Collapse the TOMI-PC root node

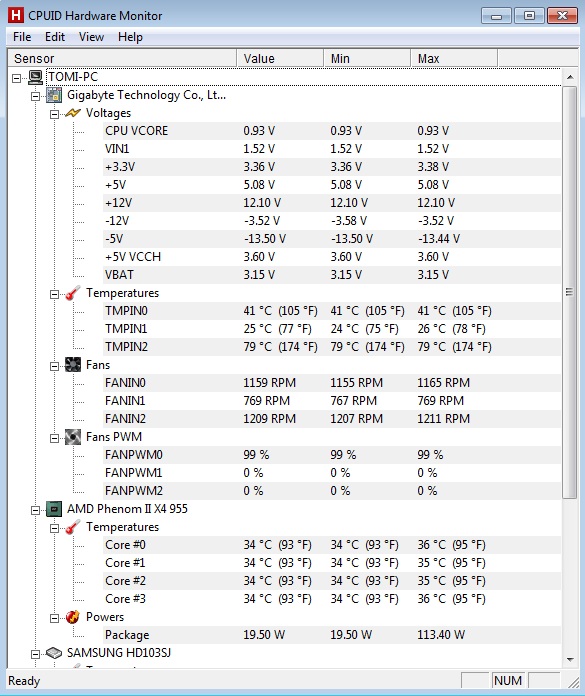click(x=16, y=79)
